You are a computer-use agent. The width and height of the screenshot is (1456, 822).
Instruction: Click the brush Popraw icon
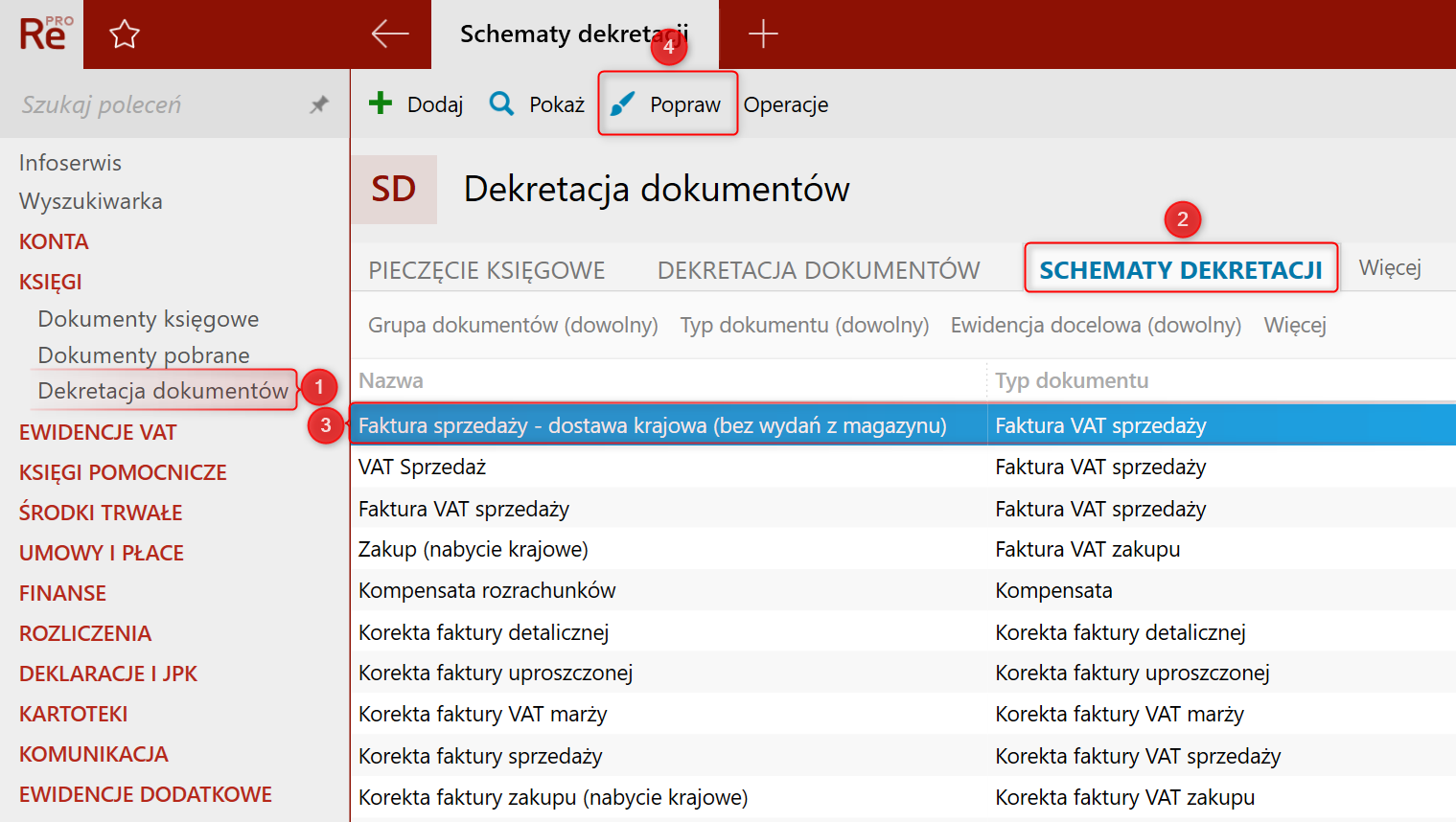tap(623, 103)
